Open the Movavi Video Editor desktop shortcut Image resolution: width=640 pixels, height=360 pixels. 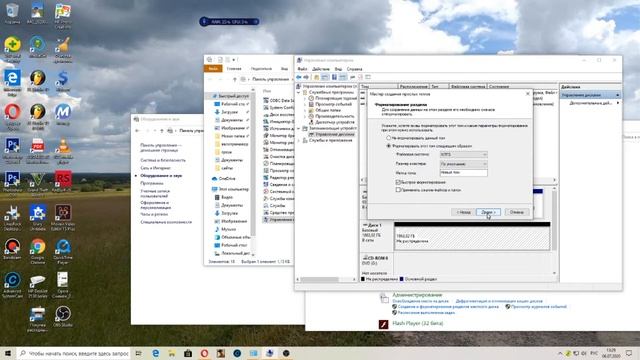click(62, 218)
